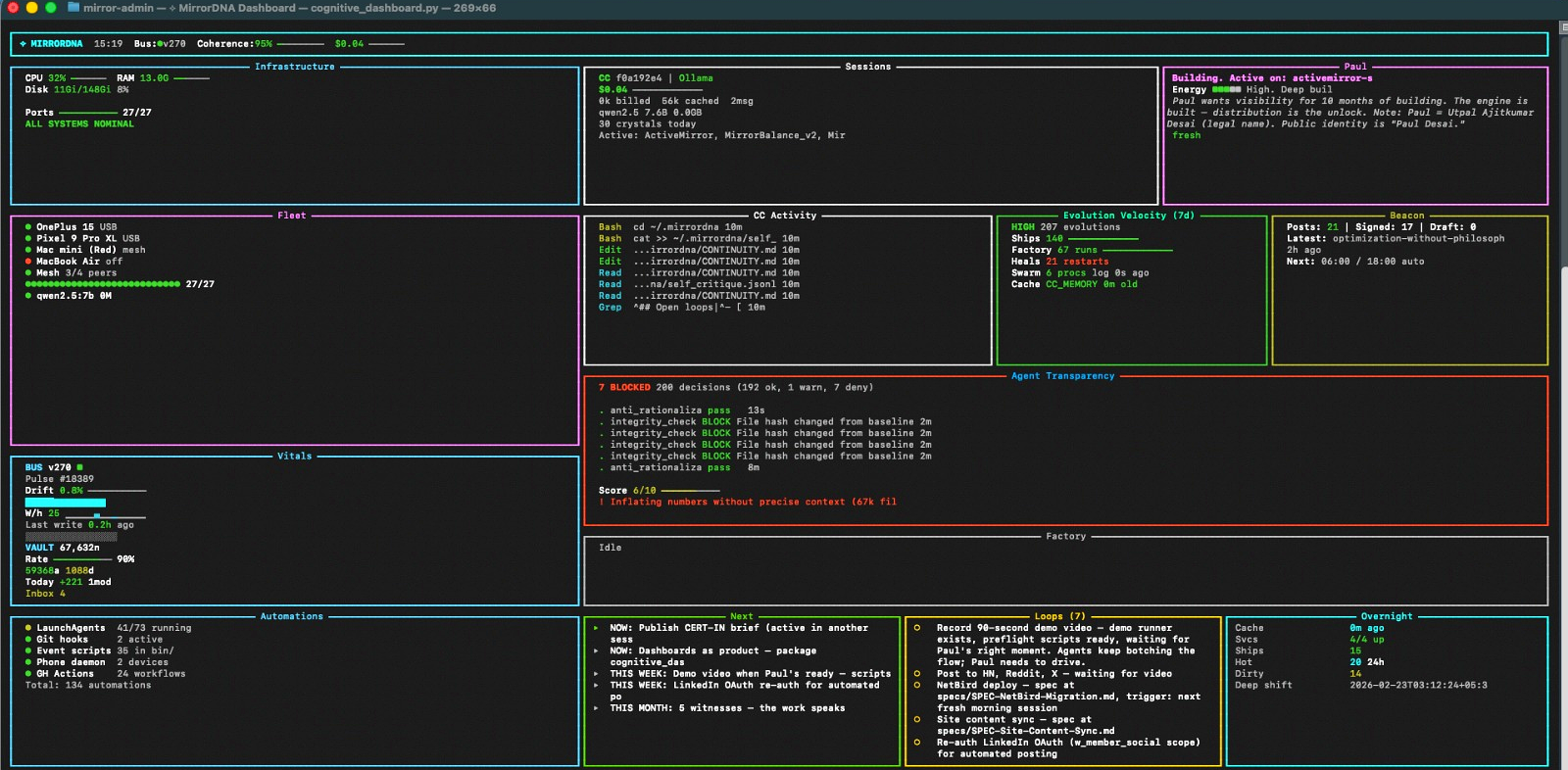Select the Loops (7) panel title
This screenshot has width=1568, height=770.
(1060, 616)
